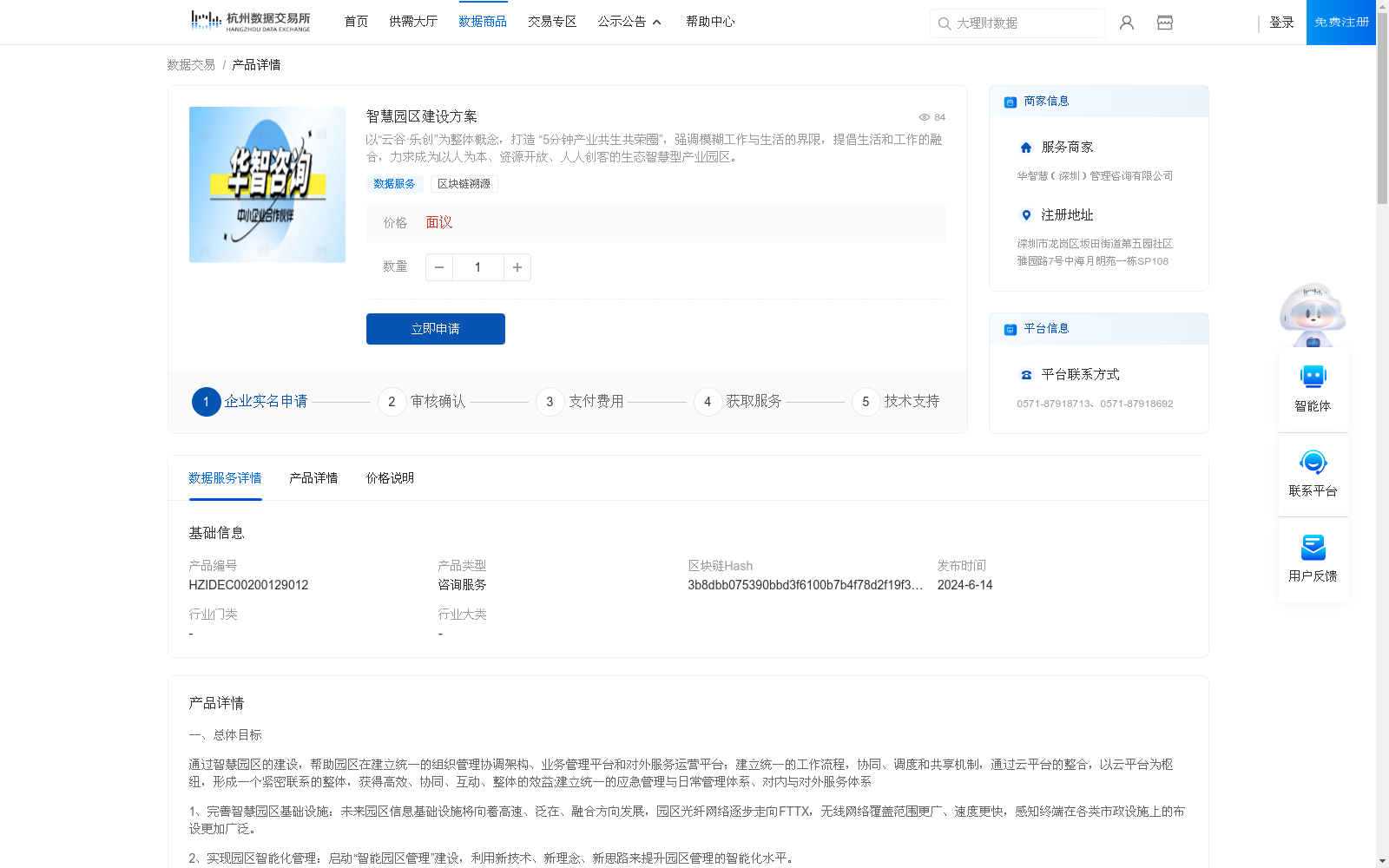Expand the 公示公告 dropdown menu
The height and width of the screenshot is (868, 1389).
629,22
